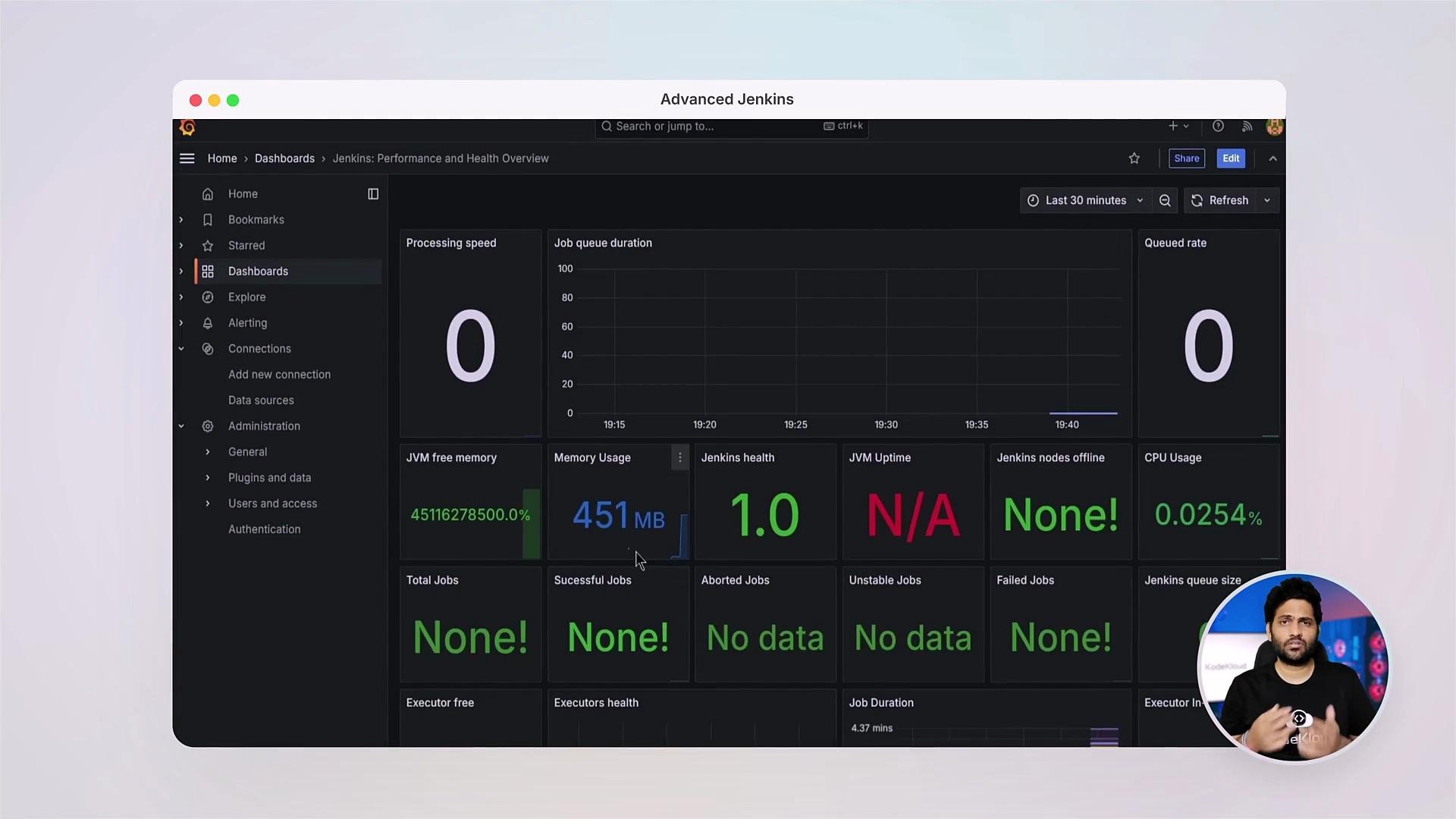
Task: Click the JVM Uptime panel title
Action: point(880,457)
